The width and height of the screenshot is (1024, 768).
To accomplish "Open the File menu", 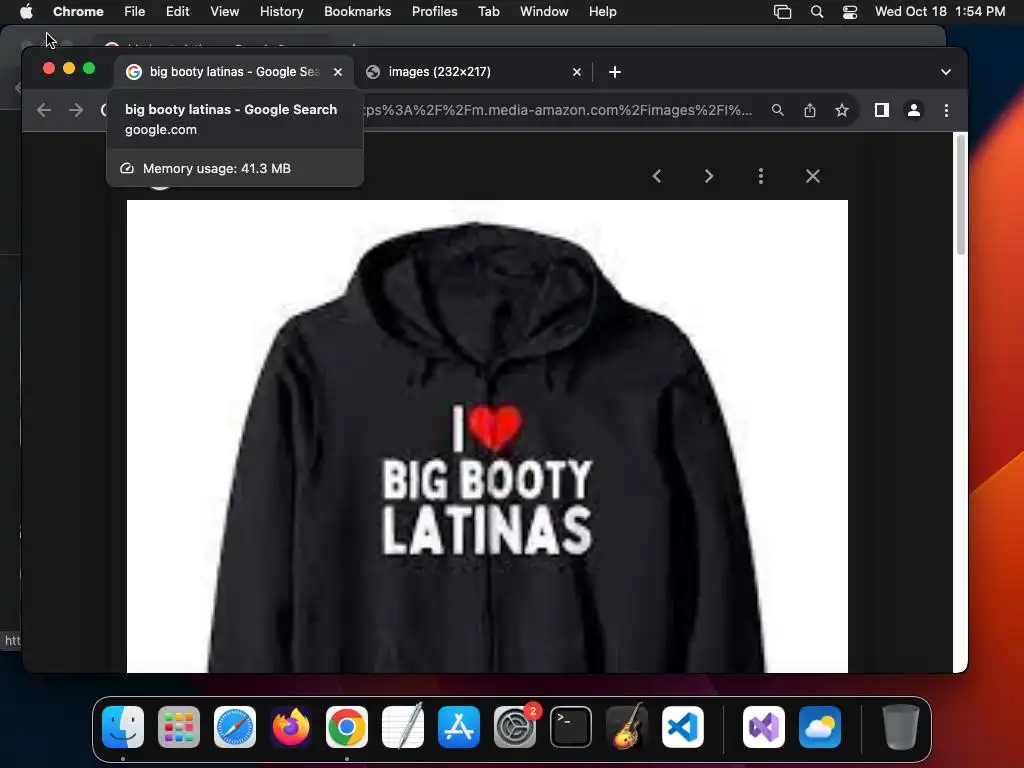I will (x=135, y=12).
